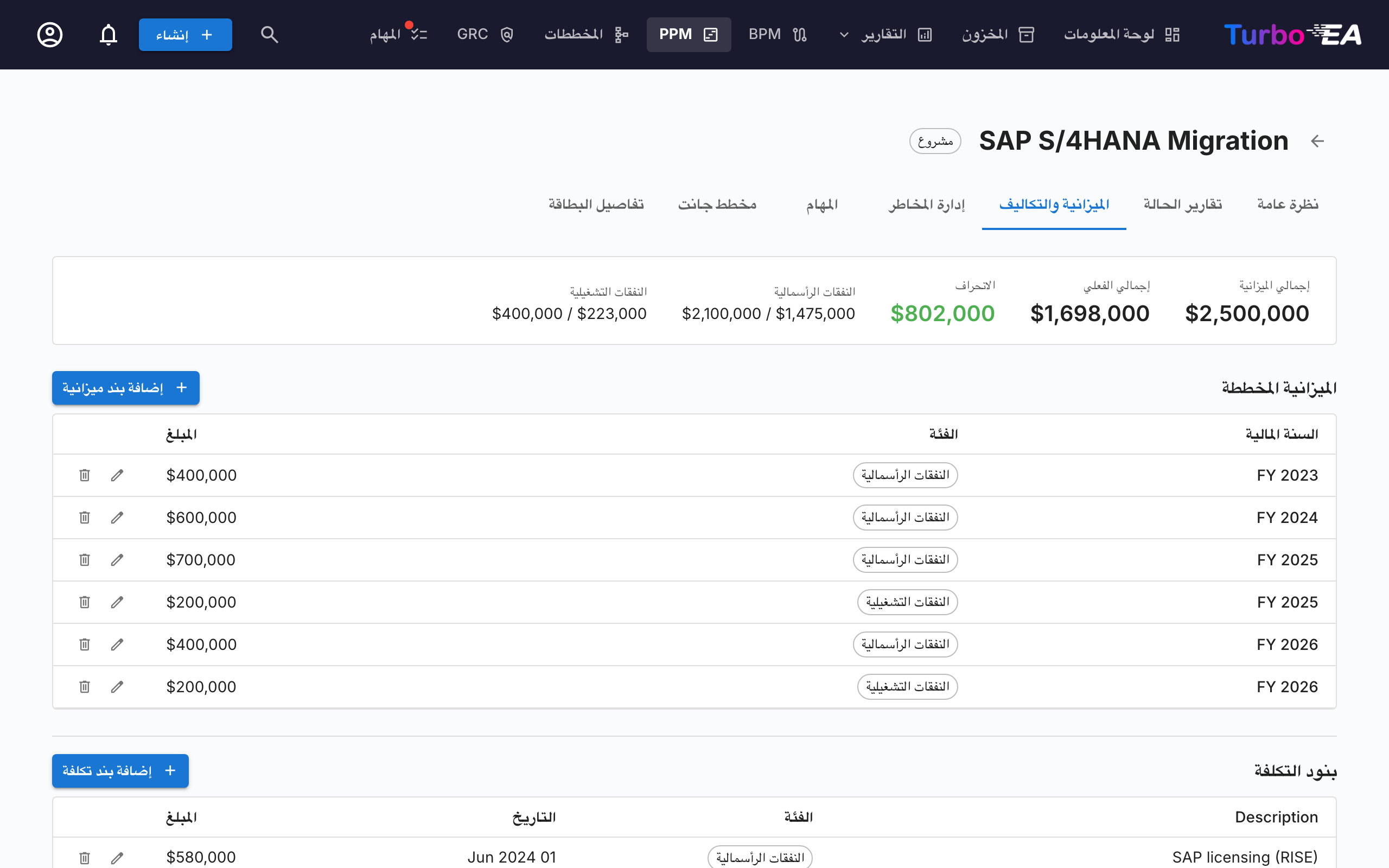
Task: Switch to نظرة عامة overview tab
Action: pyautogui.click(x=1288, y=205)
